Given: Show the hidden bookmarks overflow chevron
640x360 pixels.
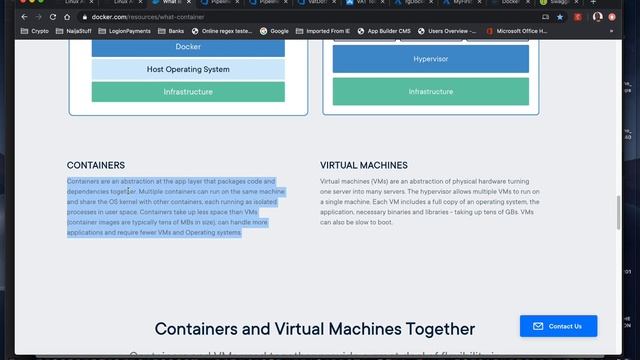Looking at the screenshot, I should 611,31.
